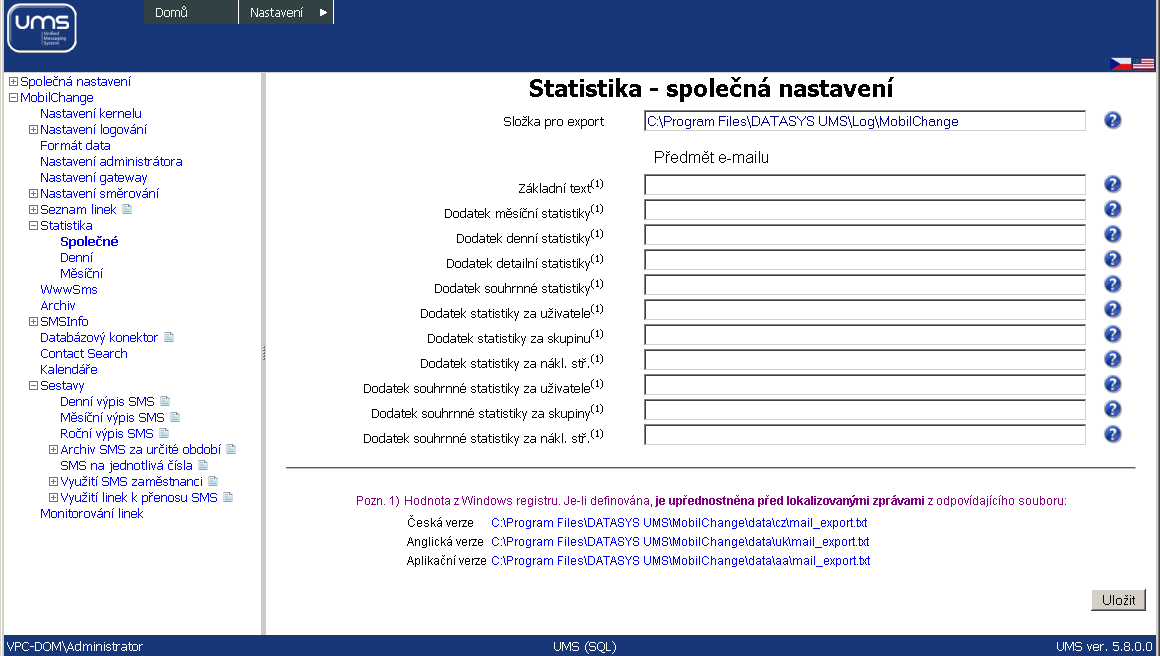Click document icon beside SMS na jednotlivá čísla
This screenshot has width=1160, height=656.
(x=203, y=466)
